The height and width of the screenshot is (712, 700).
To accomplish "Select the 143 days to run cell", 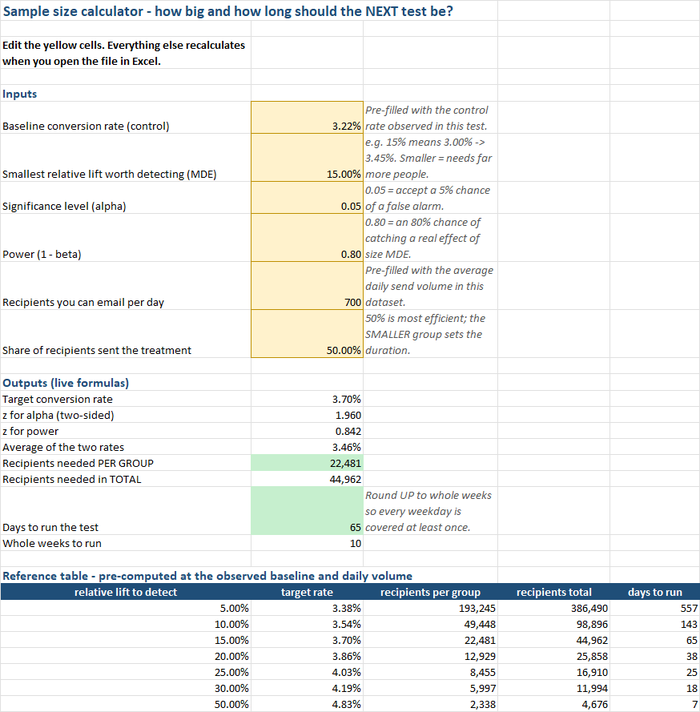I will click(x=655, y=624).
